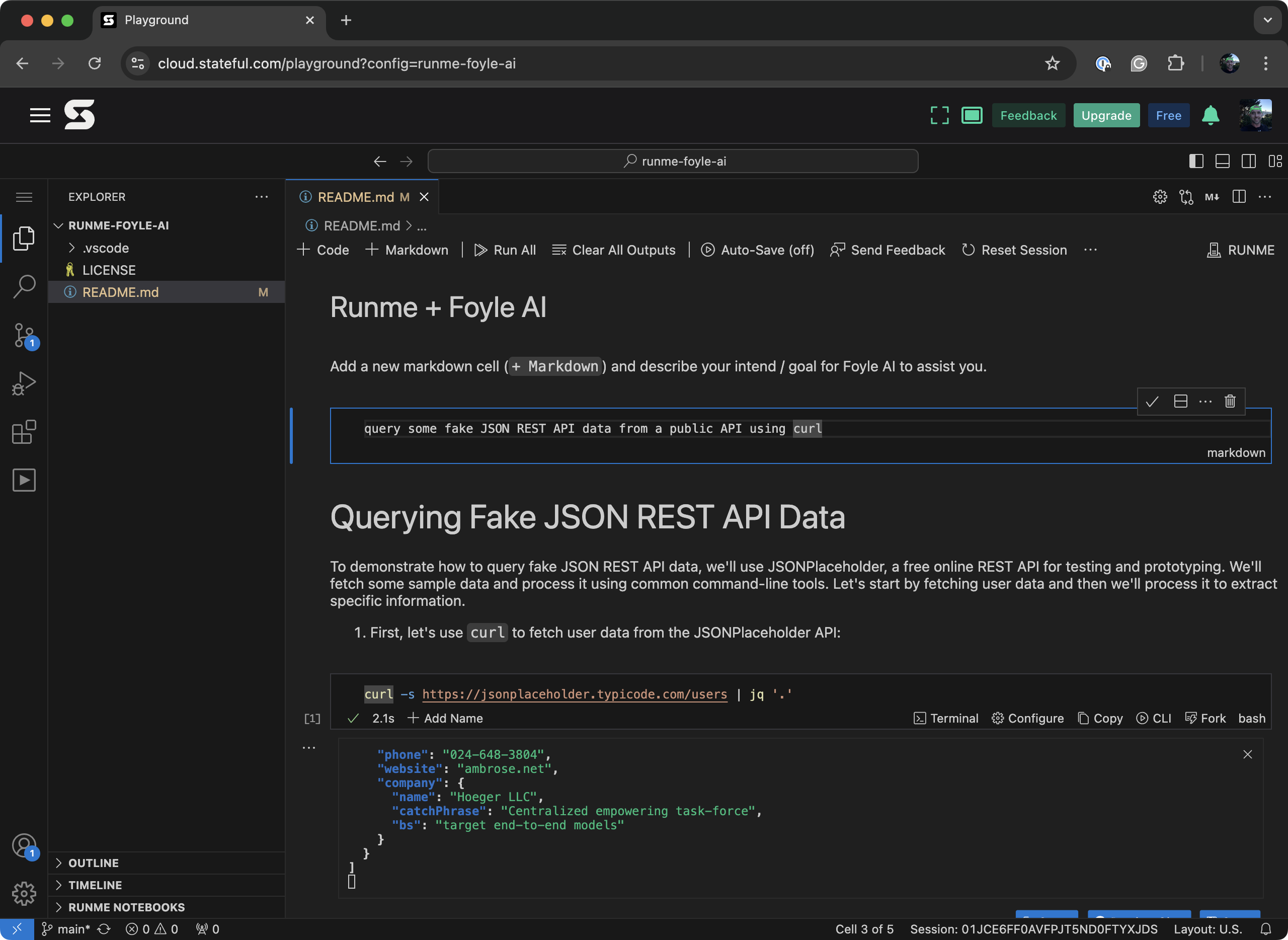Image resolution: width=1288 pixels, height=940 pixels.
Task: Open the Accounts icon in activity bar
Action: pyautogui.click(x=24, y=846)
